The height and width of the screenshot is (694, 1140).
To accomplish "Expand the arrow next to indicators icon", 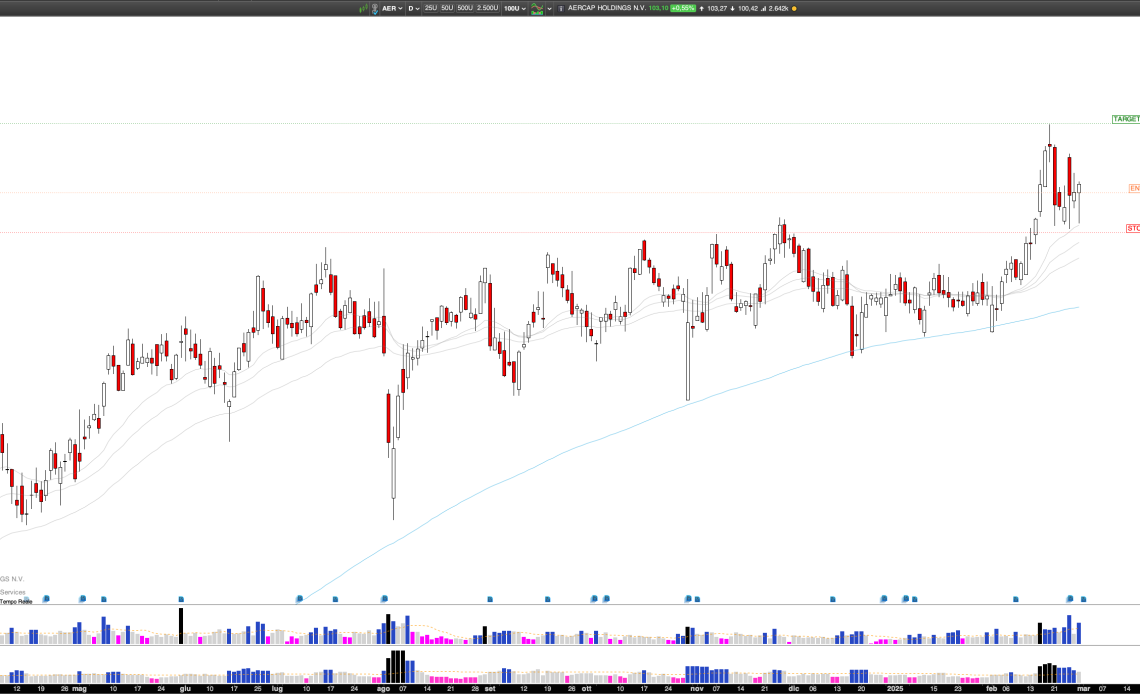I will pos(549,8).
